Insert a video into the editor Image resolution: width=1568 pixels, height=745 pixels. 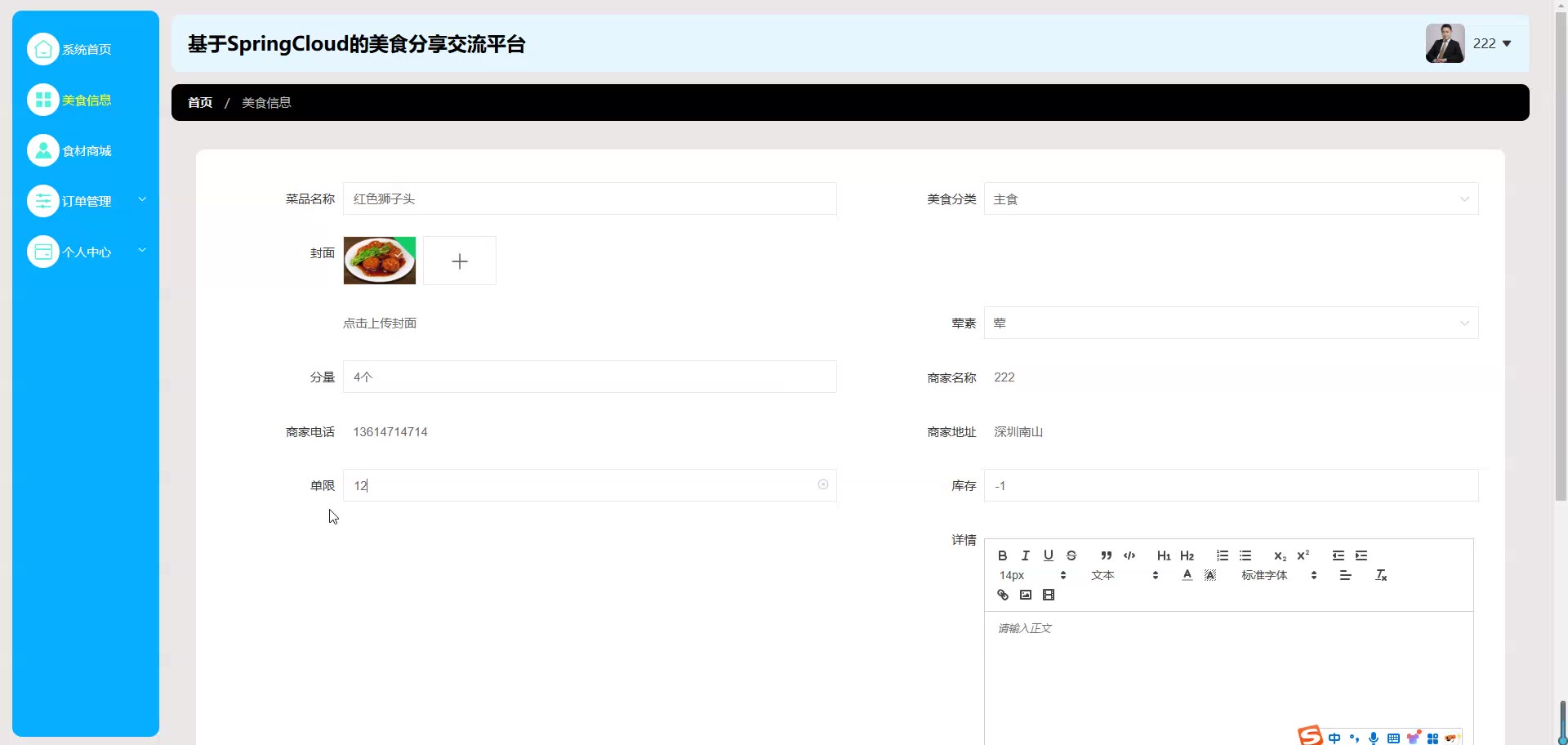[1049, 595]
